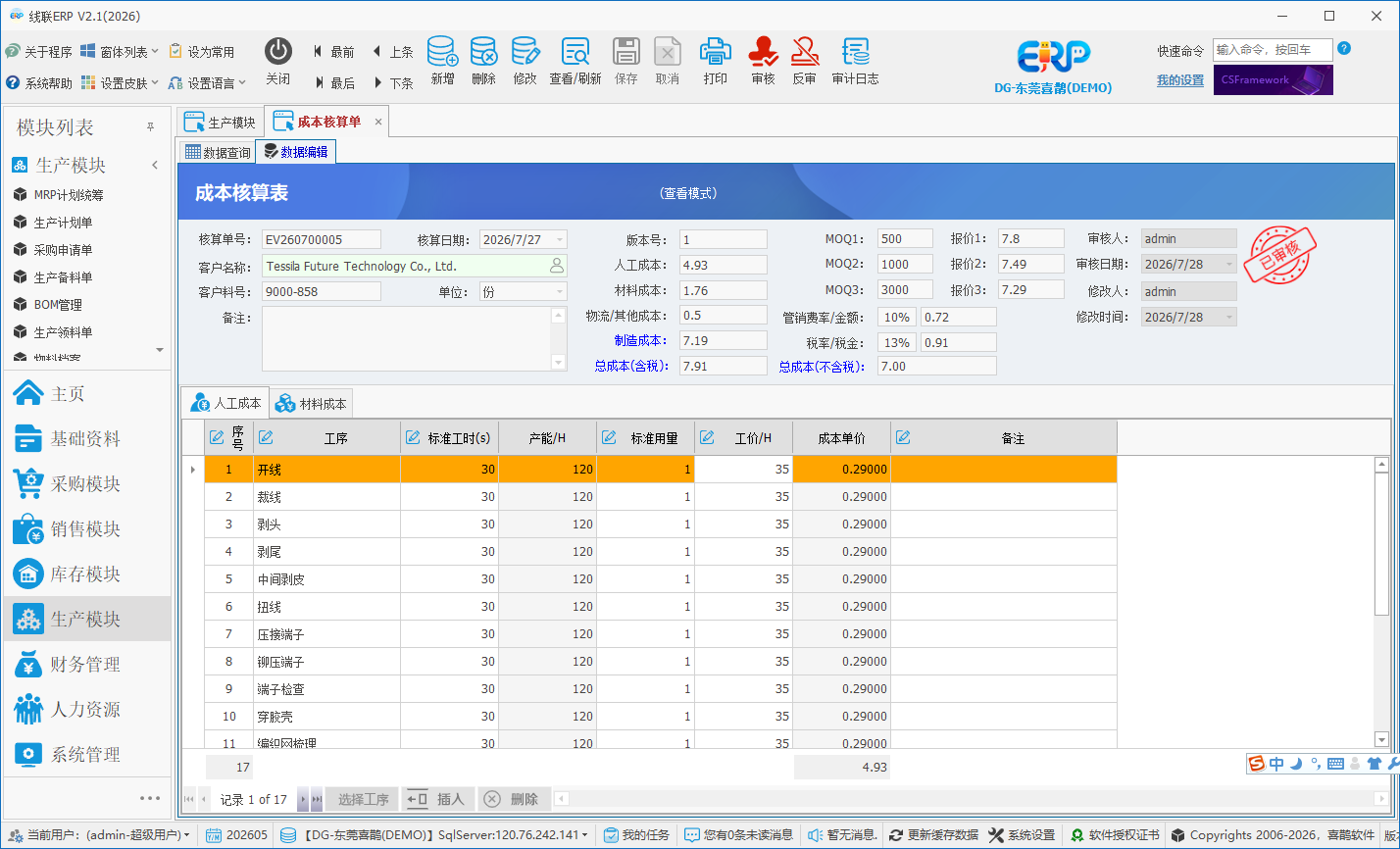The height and width of the screenshot is (849, 1400).
Task: Open the 核算日期 date dropdown
Action: pos(560,240)
